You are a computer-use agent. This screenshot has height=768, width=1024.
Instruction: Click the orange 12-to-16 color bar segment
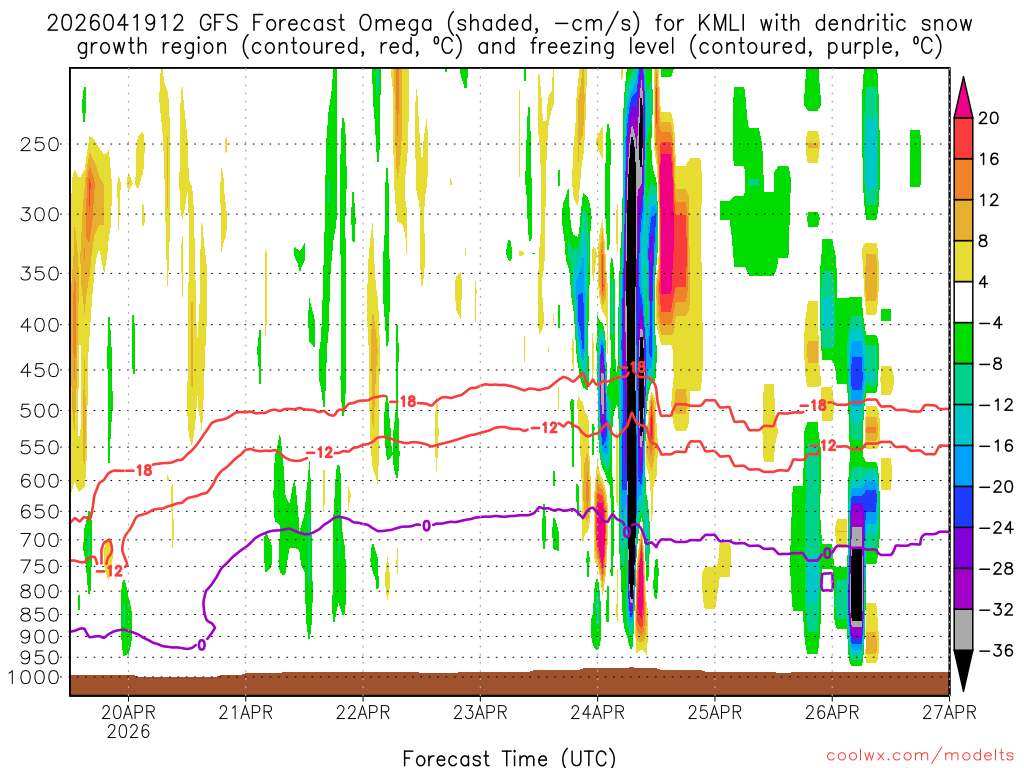(963, 179)
